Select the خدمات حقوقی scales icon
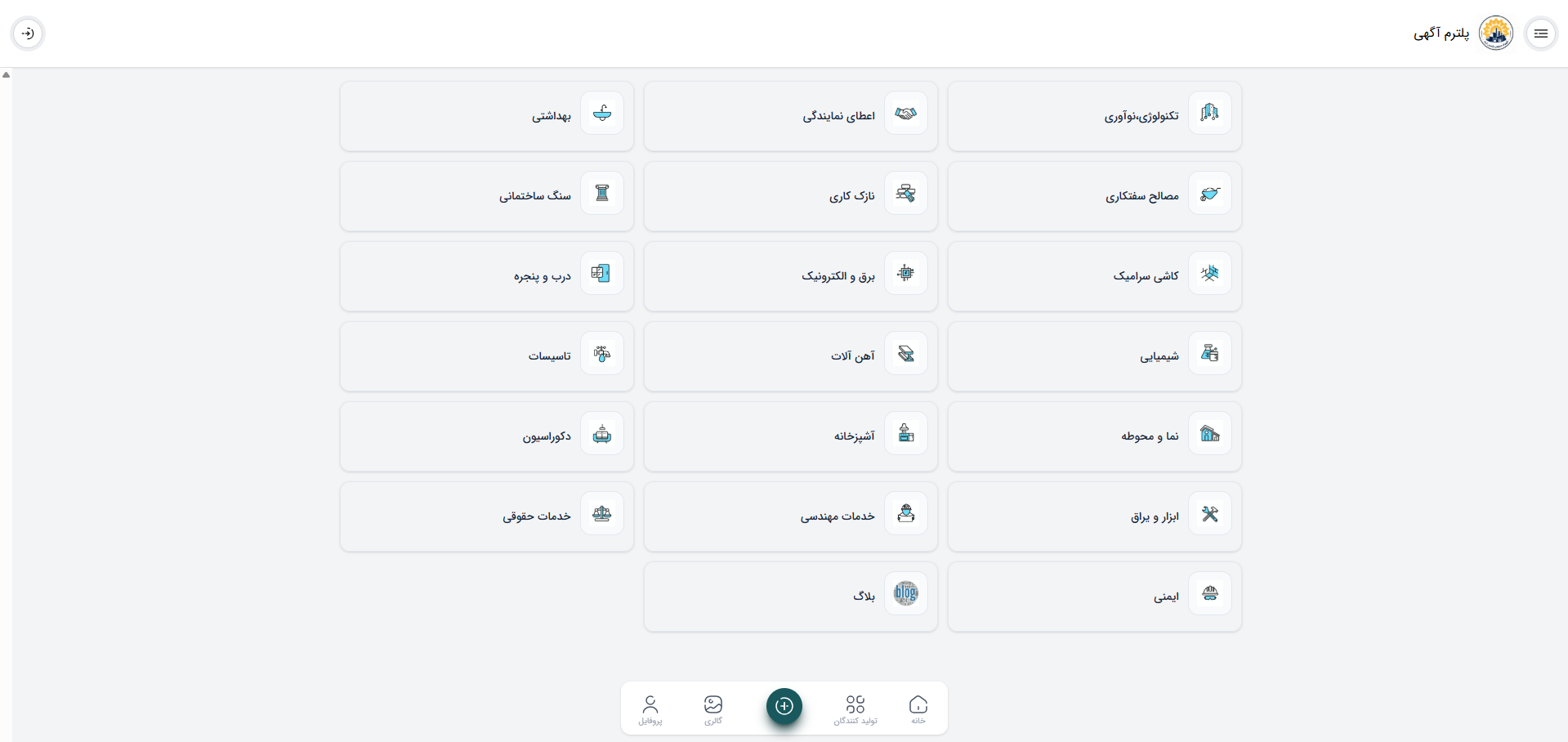 click(602, 513)
